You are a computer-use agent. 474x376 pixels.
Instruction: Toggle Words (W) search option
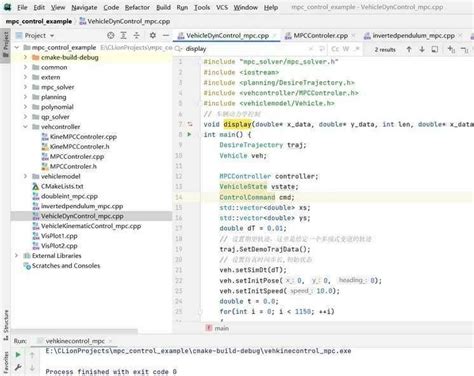tap(346, 49)
